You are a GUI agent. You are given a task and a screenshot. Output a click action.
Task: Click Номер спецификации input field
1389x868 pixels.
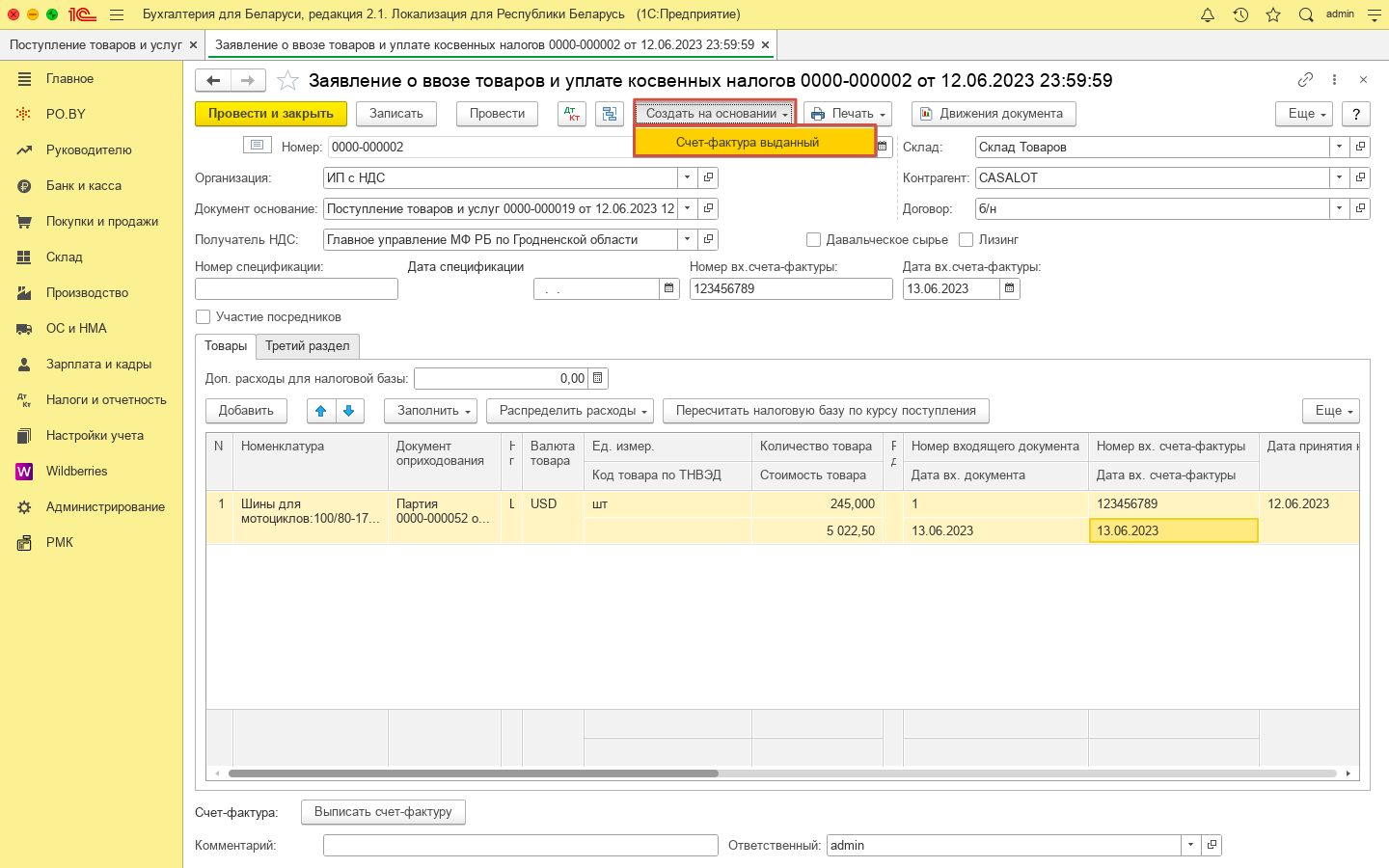[x=296, y=288]
